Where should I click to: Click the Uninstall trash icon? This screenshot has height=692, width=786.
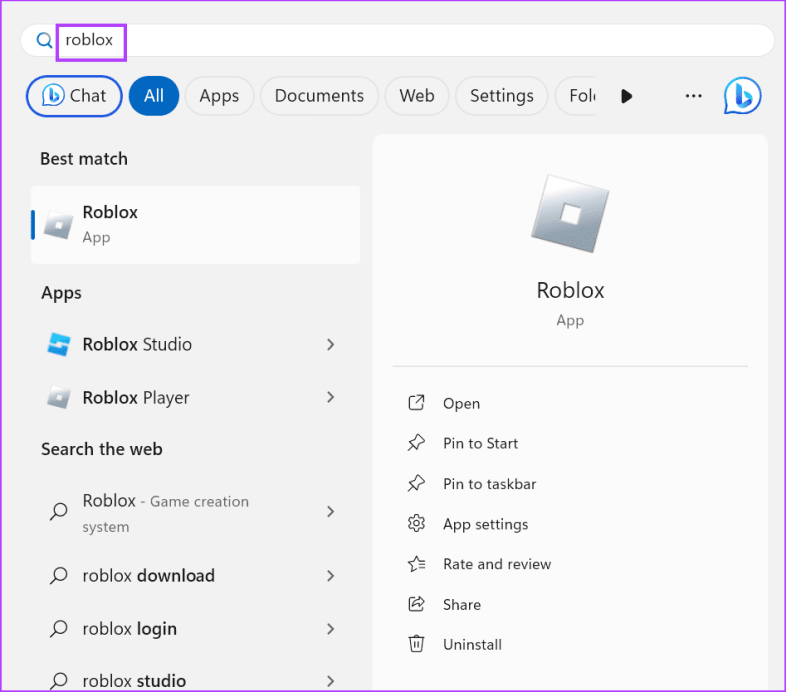[x=417, y=645]
